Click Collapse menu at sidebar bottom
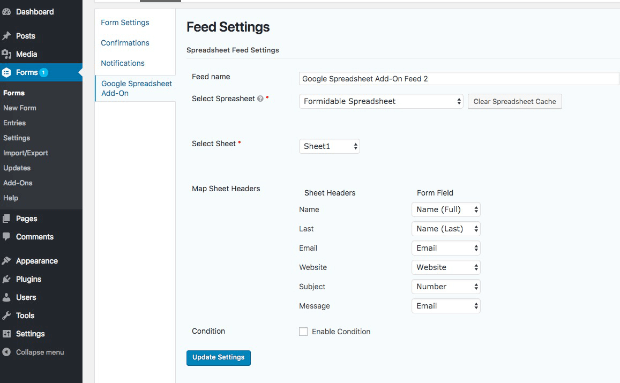 (40, 352)
